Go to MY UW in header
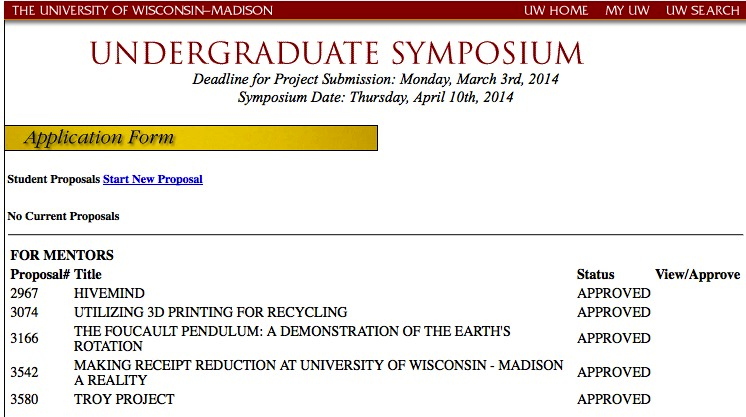 [x=627, y=11]
